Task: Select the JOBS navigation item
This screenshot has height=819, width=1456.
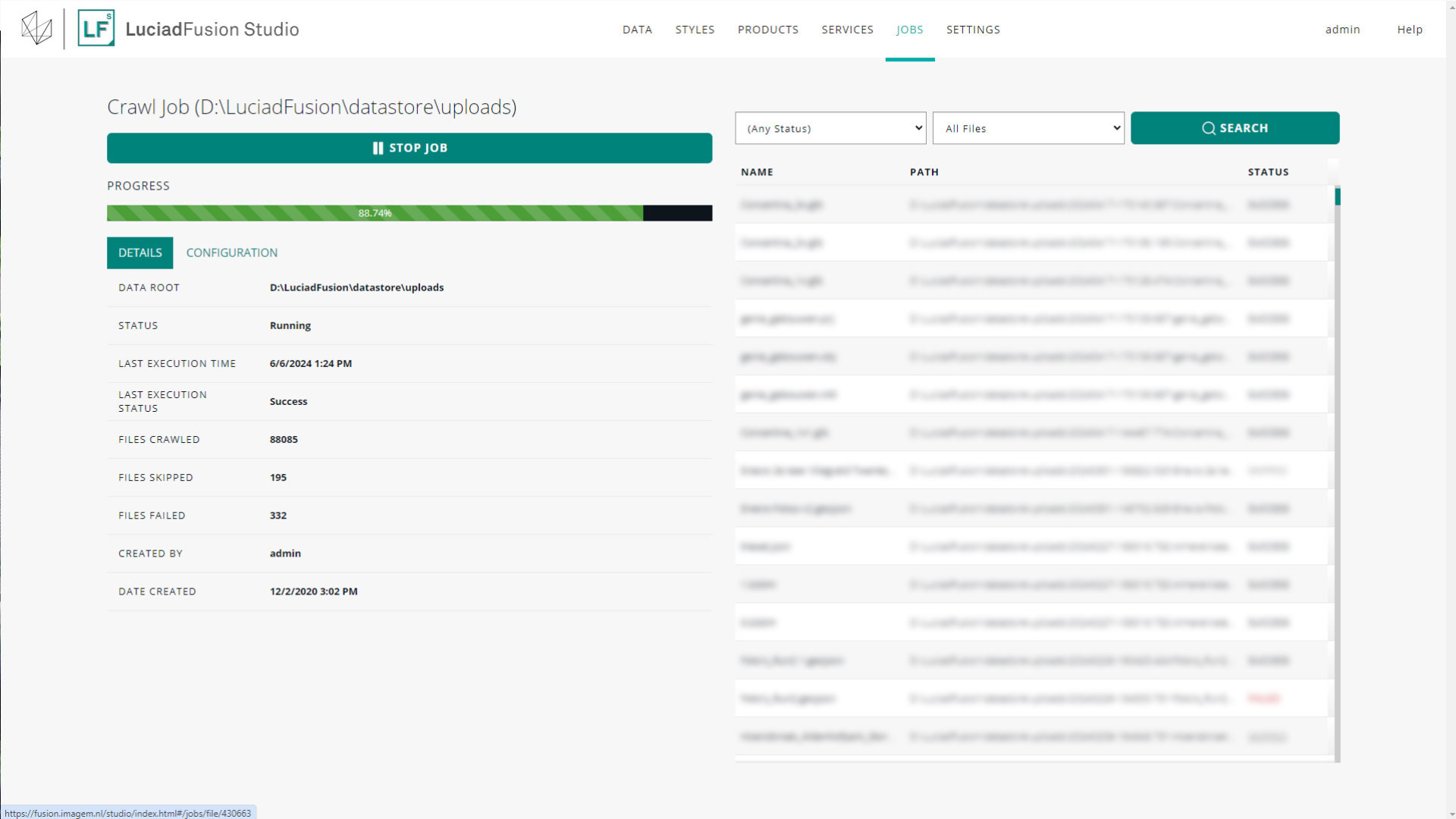Action: tap(909, 30)
